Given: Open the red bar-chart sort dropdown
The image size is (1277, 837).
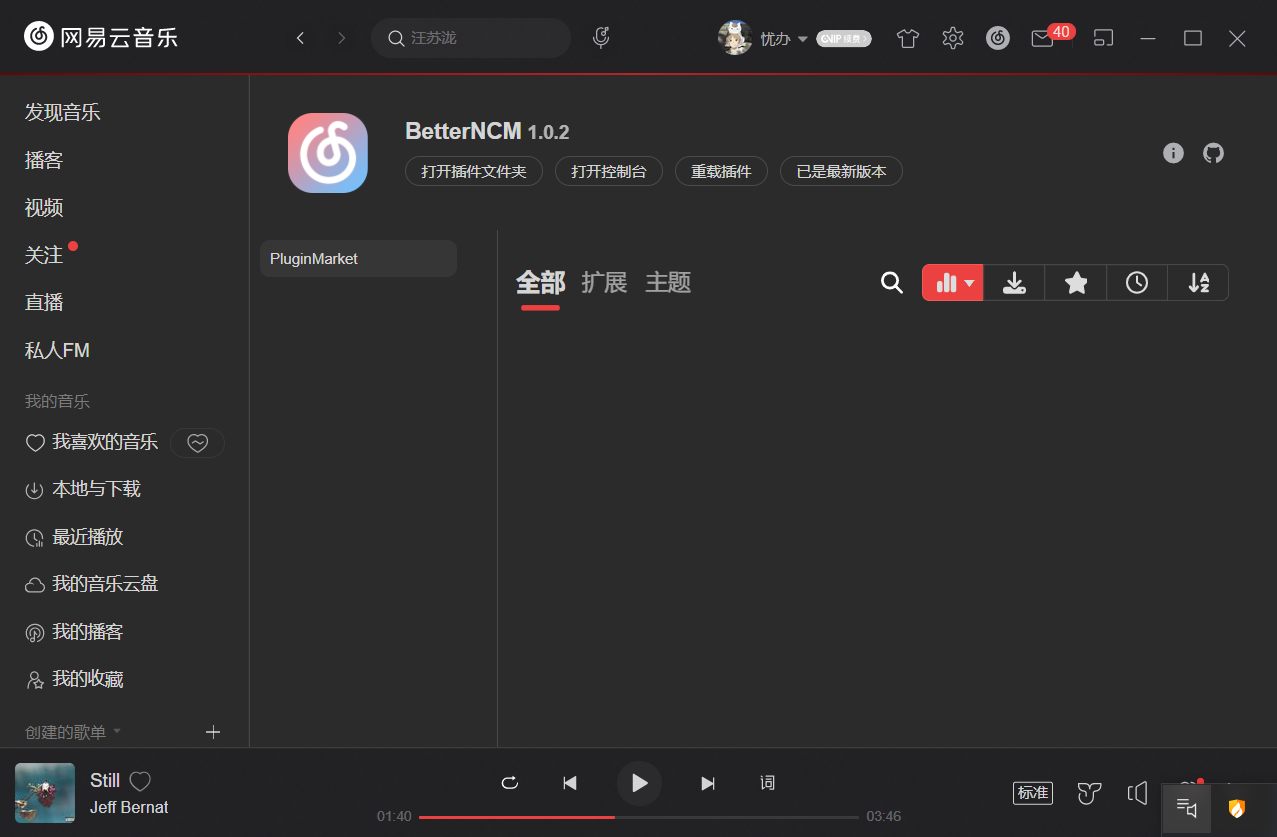Looking at the screenshot, I should point(953,283).
